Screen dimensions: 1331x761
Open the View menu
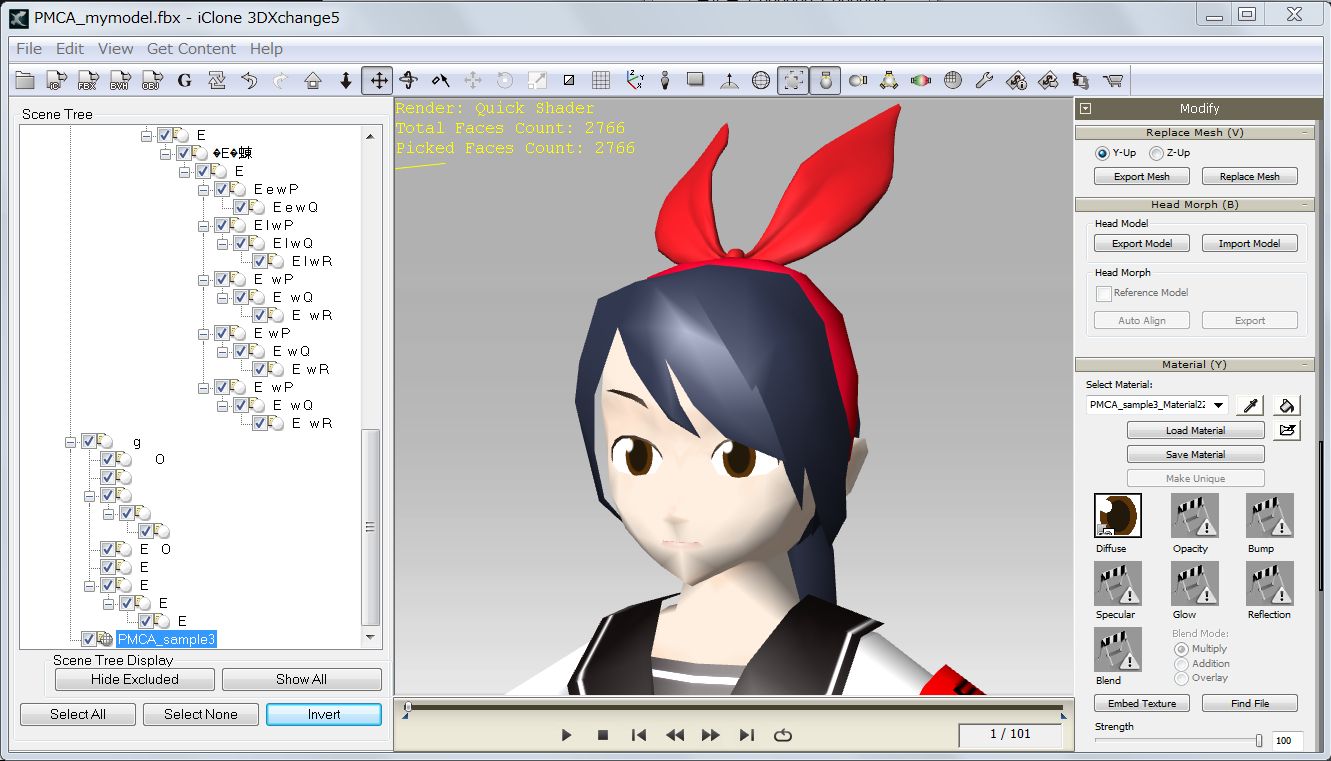[115, 48]
